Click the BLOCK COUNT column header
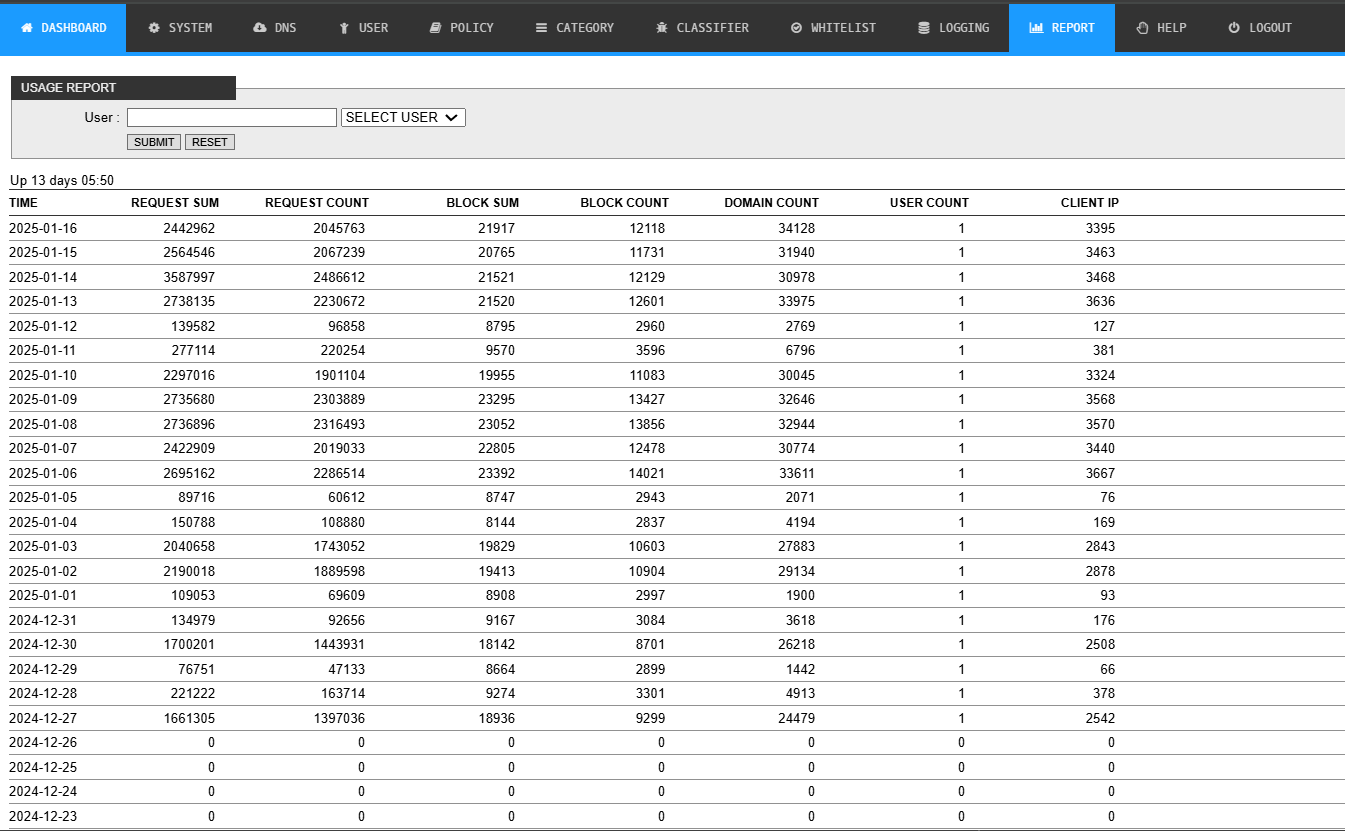 click(x=624, y=203)
